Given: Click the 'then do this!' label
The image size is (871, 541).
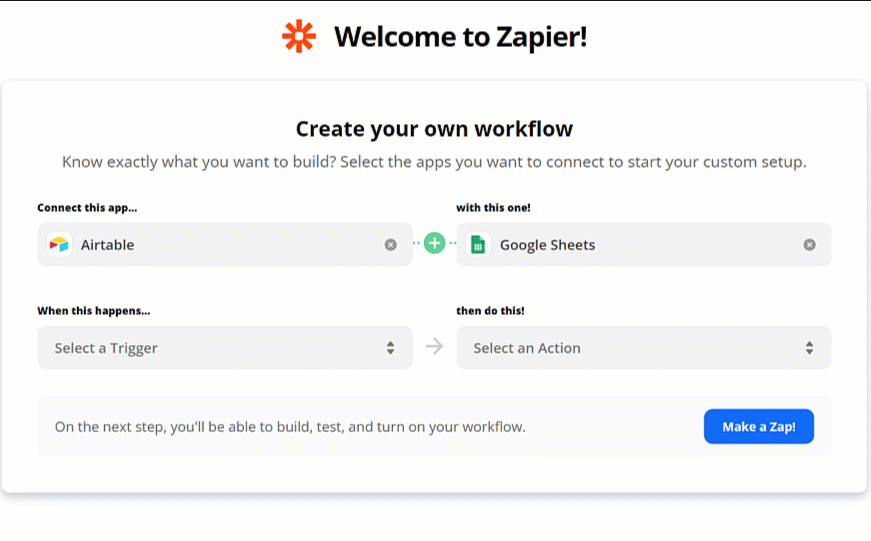Looking at the screenshot, I should 490,310.
